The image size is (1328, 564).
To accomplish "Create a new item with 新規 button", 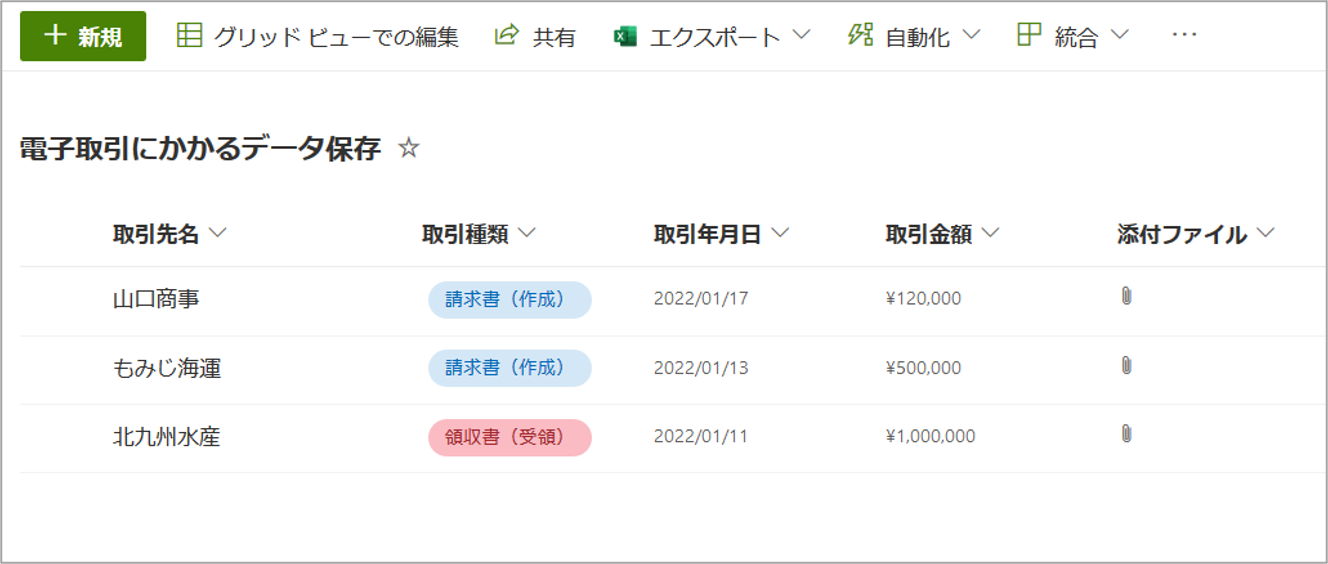I will pos(83,36).
